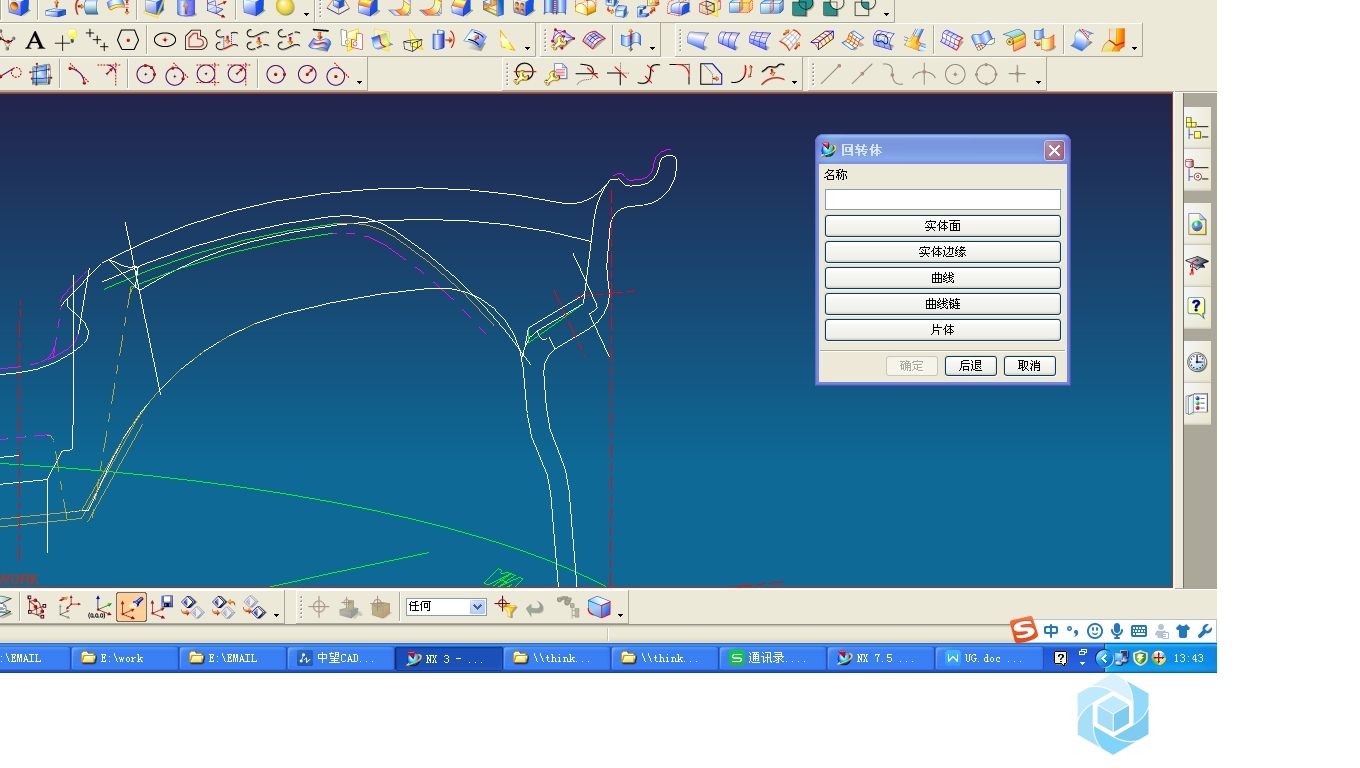Screen dimensions: 1360x768
Task: Click the snap existing point plus icon
Action: (x=1017, y=75)
